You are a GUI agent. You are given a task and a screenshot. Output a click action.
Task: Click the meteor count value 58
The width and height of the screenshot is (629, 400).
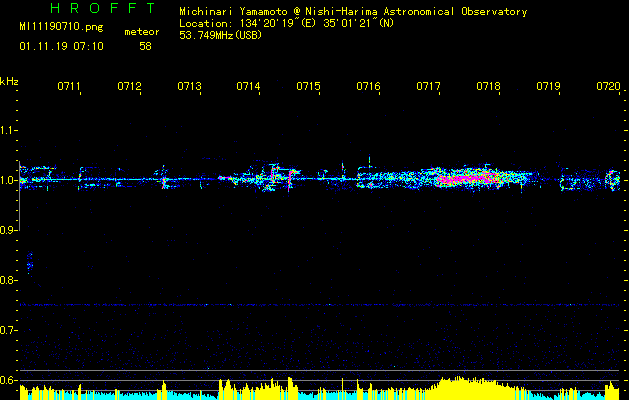tap(145, 46)
